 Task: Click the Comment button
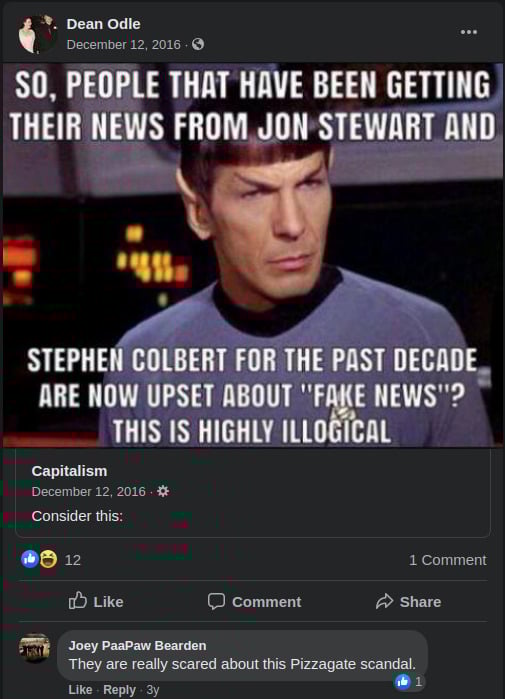coord(254,601)
